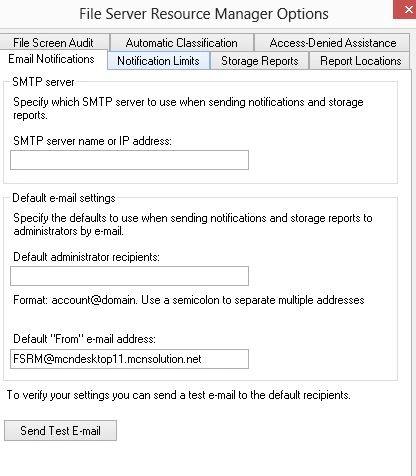
Task: Click the 'SMTP server' group heading
Action: 43,82
